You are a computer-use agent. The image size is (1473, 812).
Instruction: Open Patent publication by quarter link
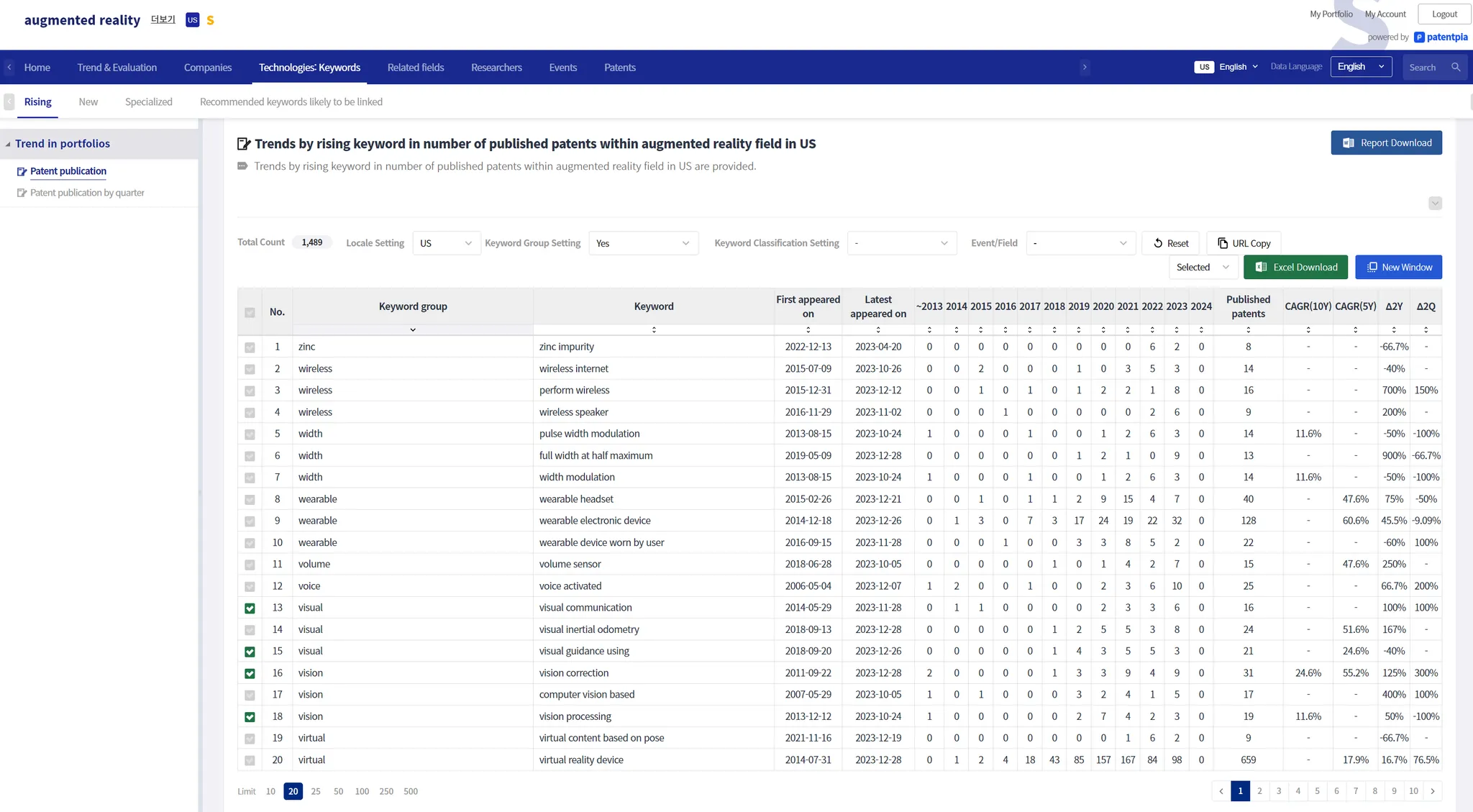pos(87,193)
